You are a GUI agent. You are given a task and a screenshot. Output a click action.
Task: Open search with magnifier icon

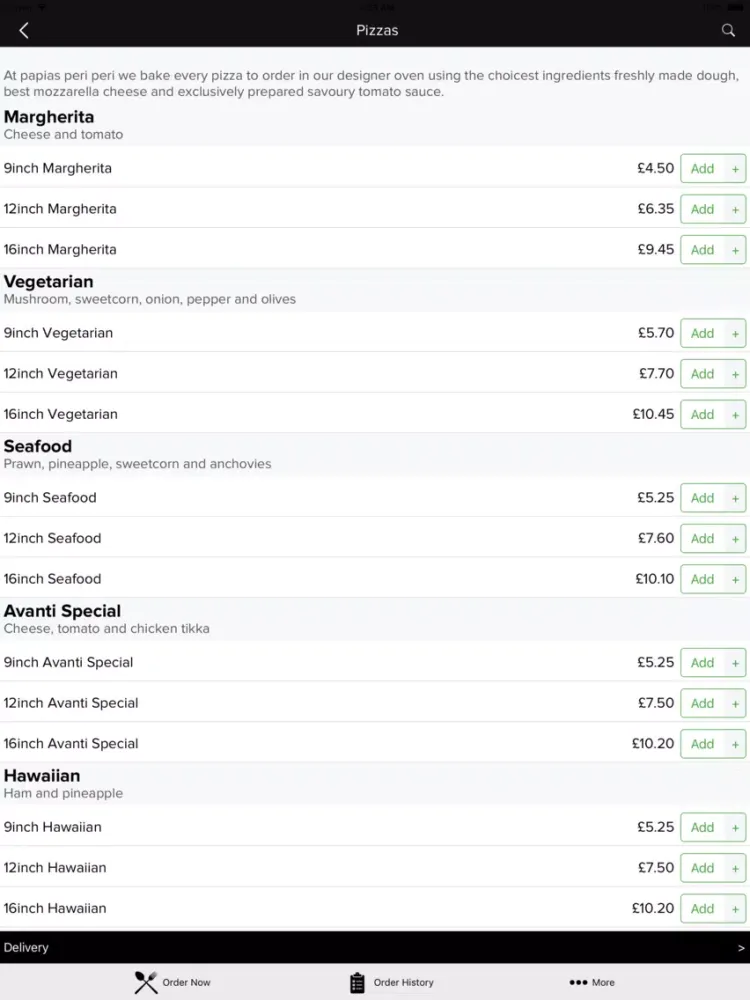pyautogui.click(x=728, y=30)
